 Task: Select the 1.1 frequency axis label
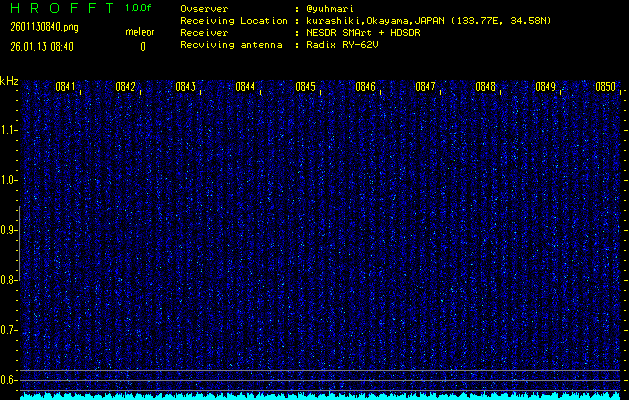[x=9, y=130]
